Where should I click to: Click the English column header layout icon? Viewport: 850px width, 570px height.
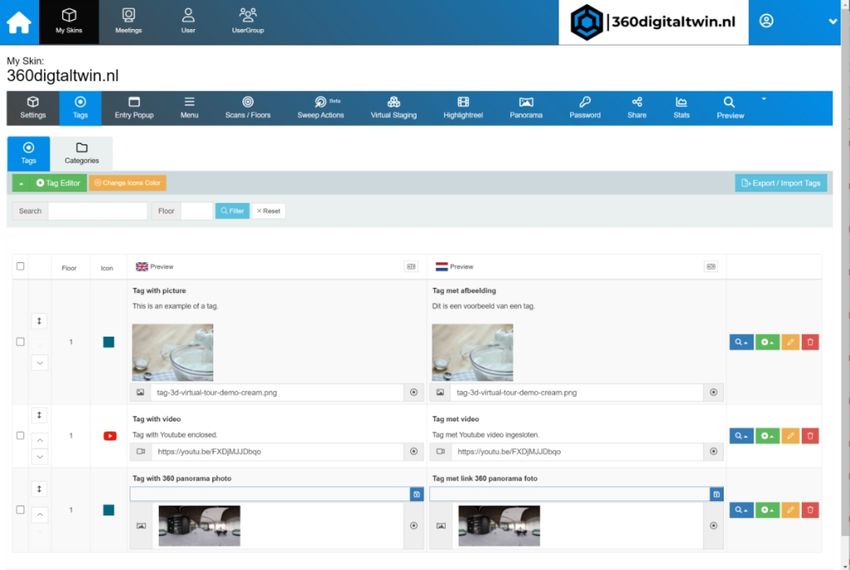pyautogui.click(x=411, y=266)
